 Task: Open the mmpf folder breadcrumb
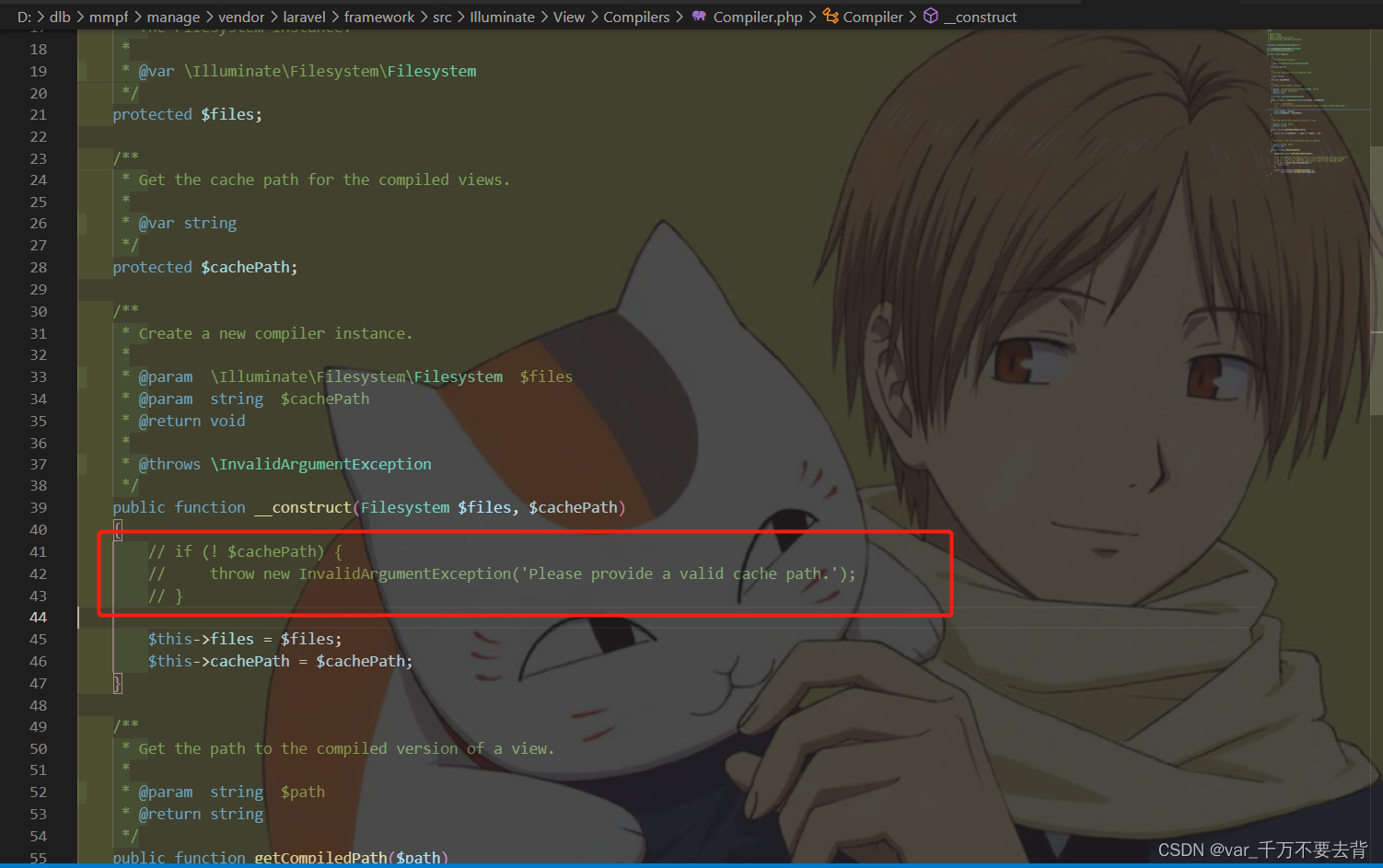109,17
